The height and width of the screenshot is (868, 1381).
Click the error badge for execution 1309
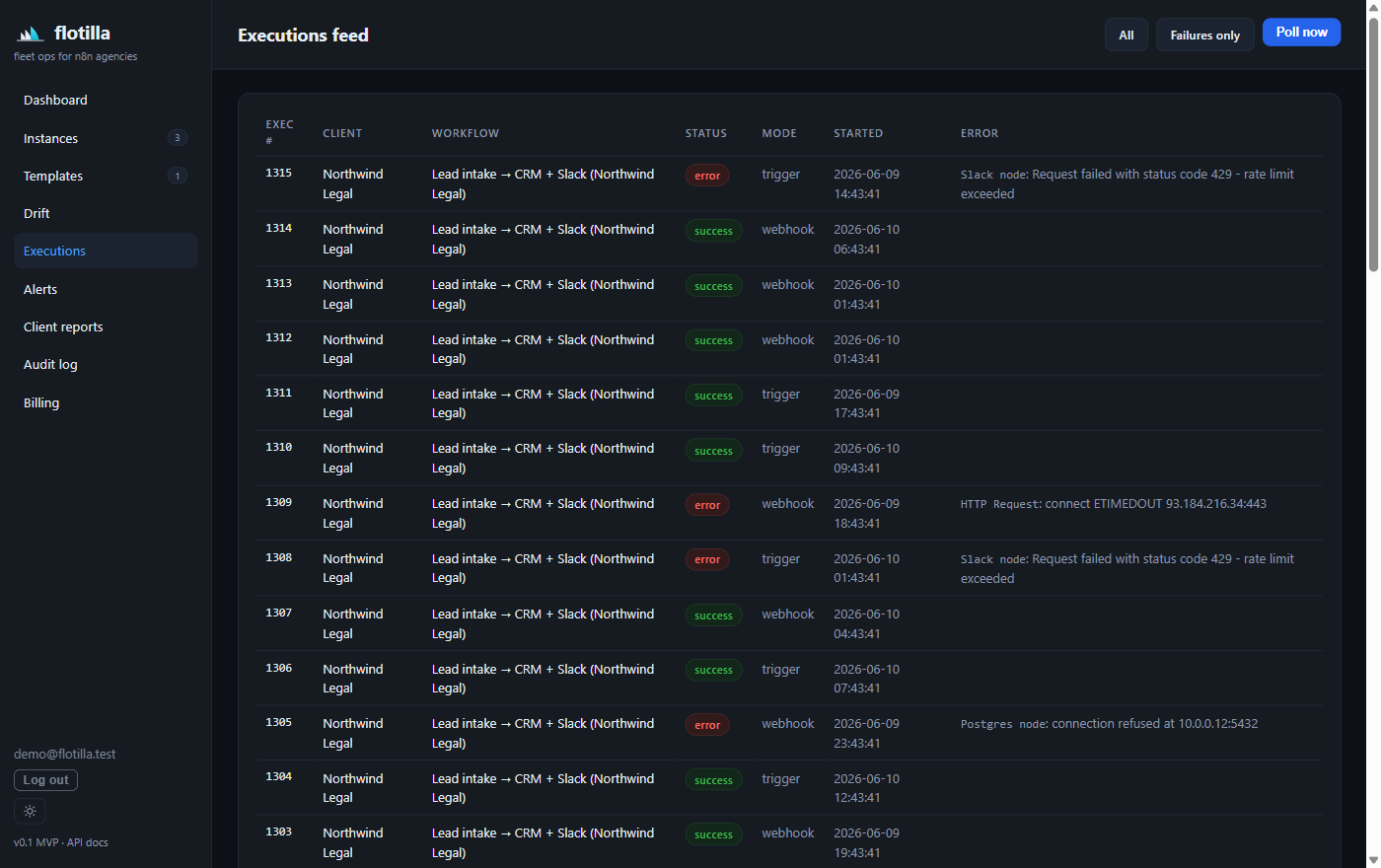(x=707, y=505)
